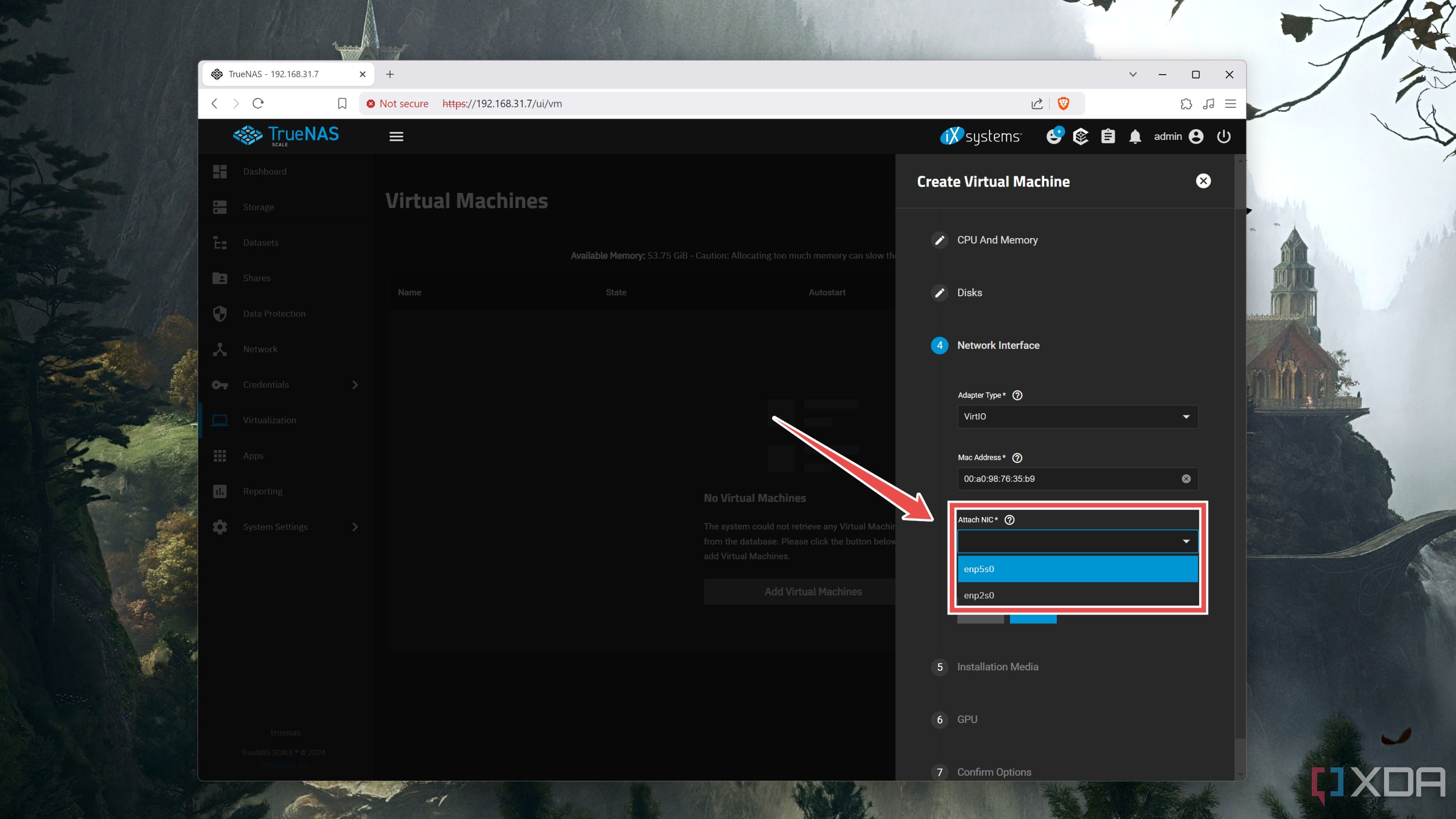Expand the Credentials menu with arrow
Viewport: 1456px width, 819px height.
[x=356, y=384]
